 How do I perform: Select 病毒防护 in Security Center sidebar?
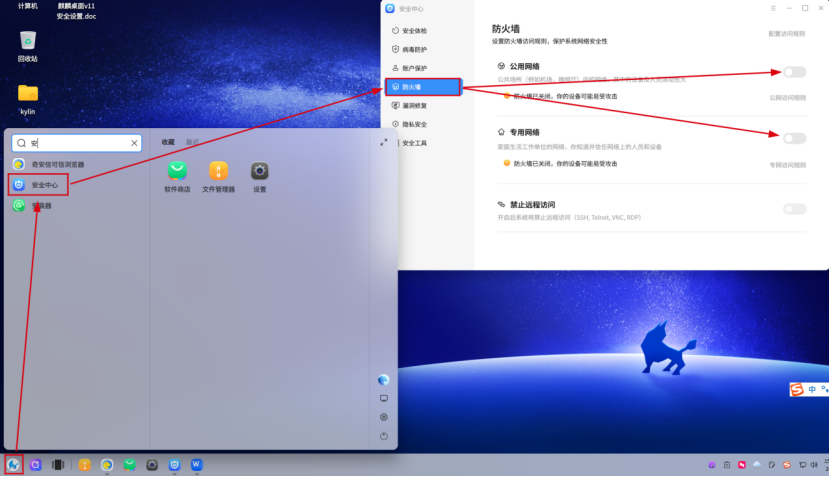[424, 49]
